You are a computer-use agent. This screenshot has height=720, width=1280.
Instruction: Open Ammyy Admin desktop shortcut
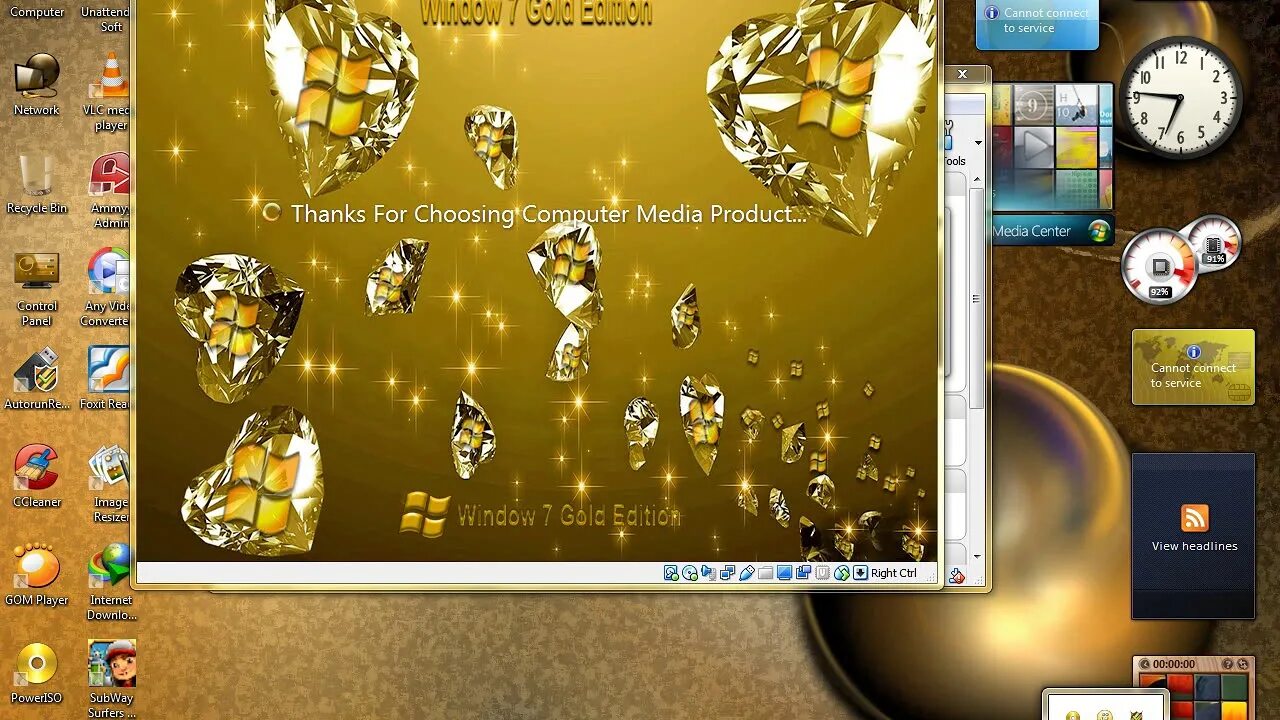[110, 191]
